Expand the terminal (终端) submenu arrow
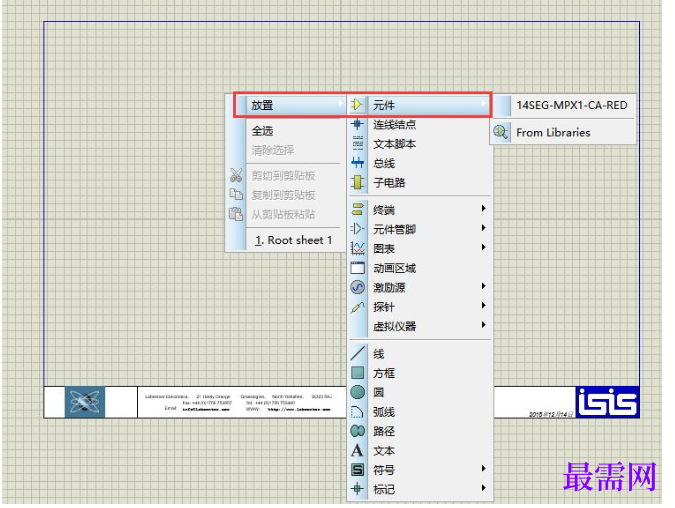This screenshot has height=508, width=675. coord(483,209)
